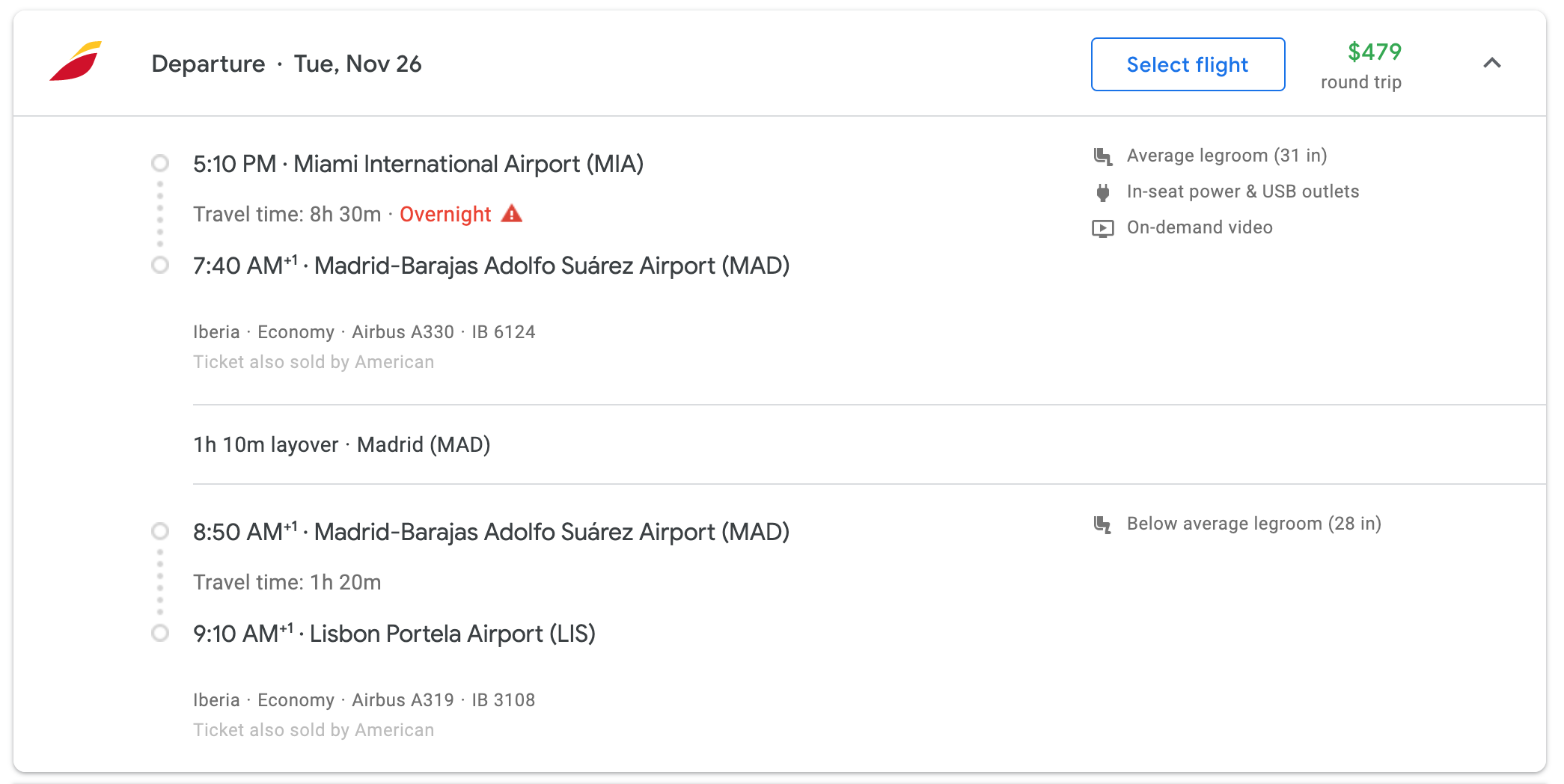Click the In-seat power & USB outlets text

click(x=1243, y=192)
